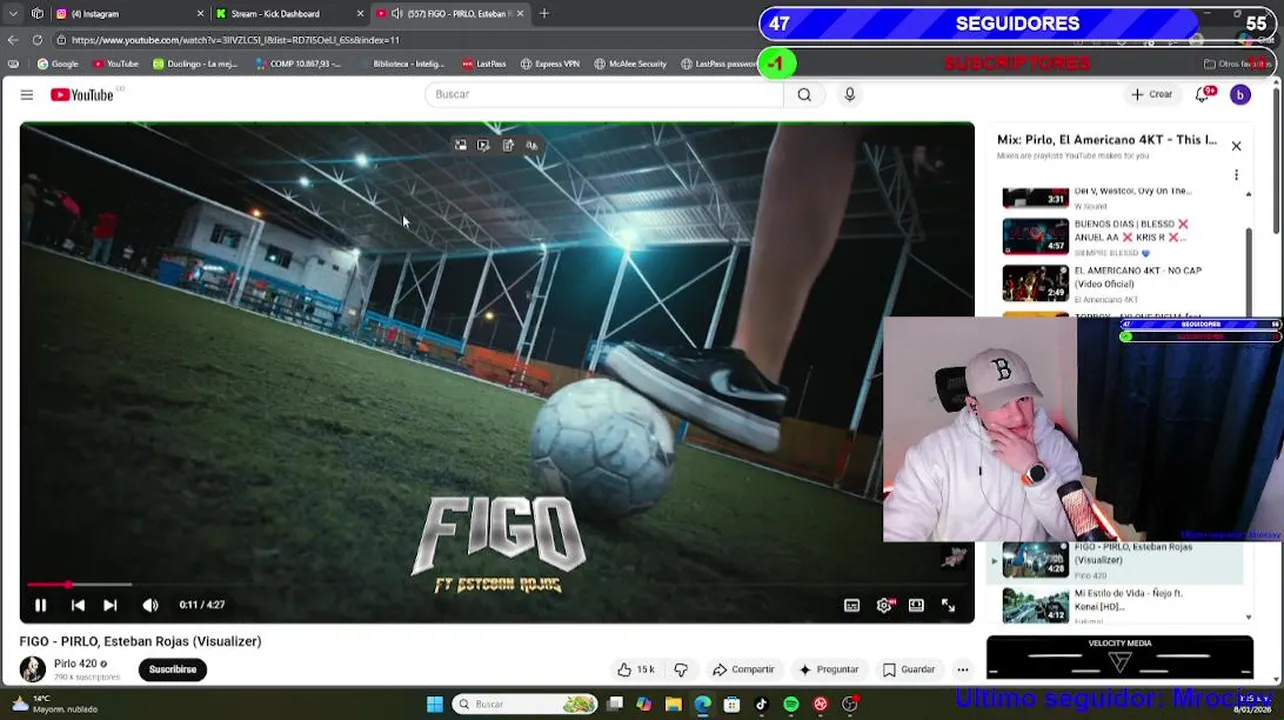Open player settings gear icon
1284x720 pixels.
pos(885,605)
